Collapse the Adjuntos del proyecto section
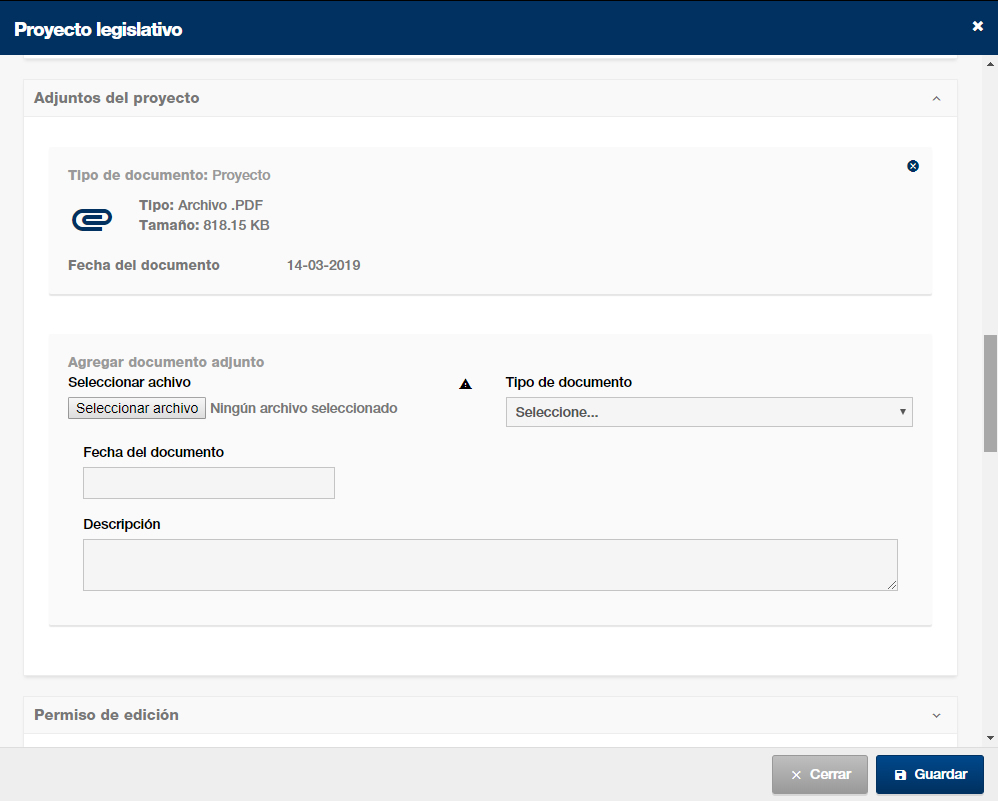 (936, 99)
